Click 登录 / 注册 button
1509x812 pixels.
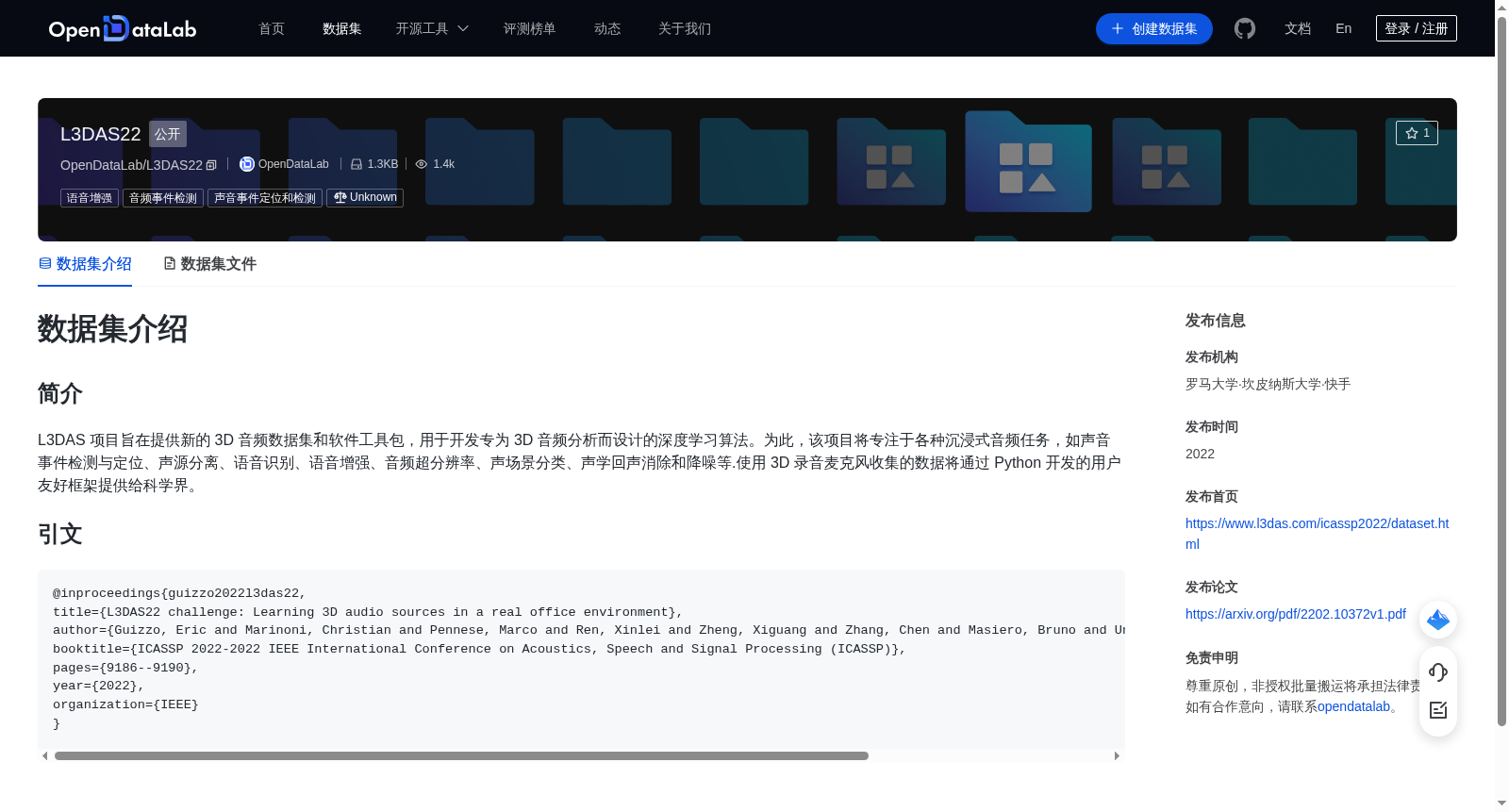[x=1417, y=28]
